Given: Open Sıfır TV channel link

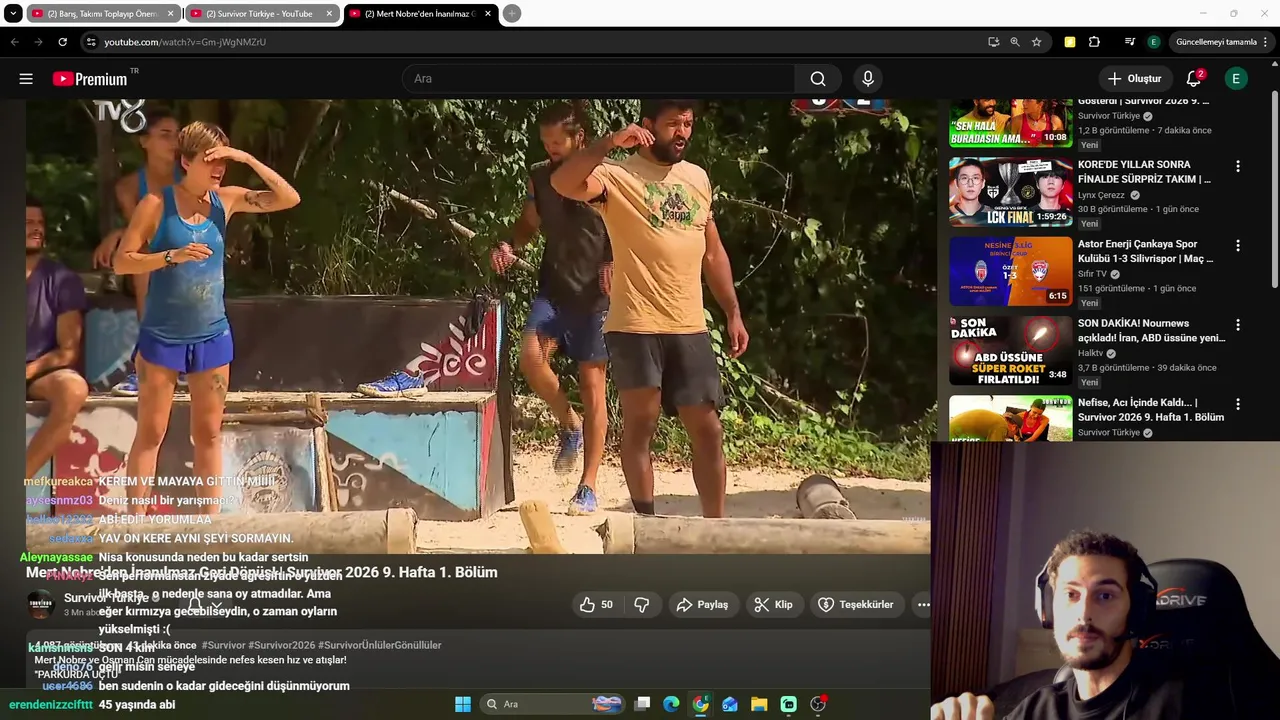Looking at the screenshot, I should pos(1092,274).
